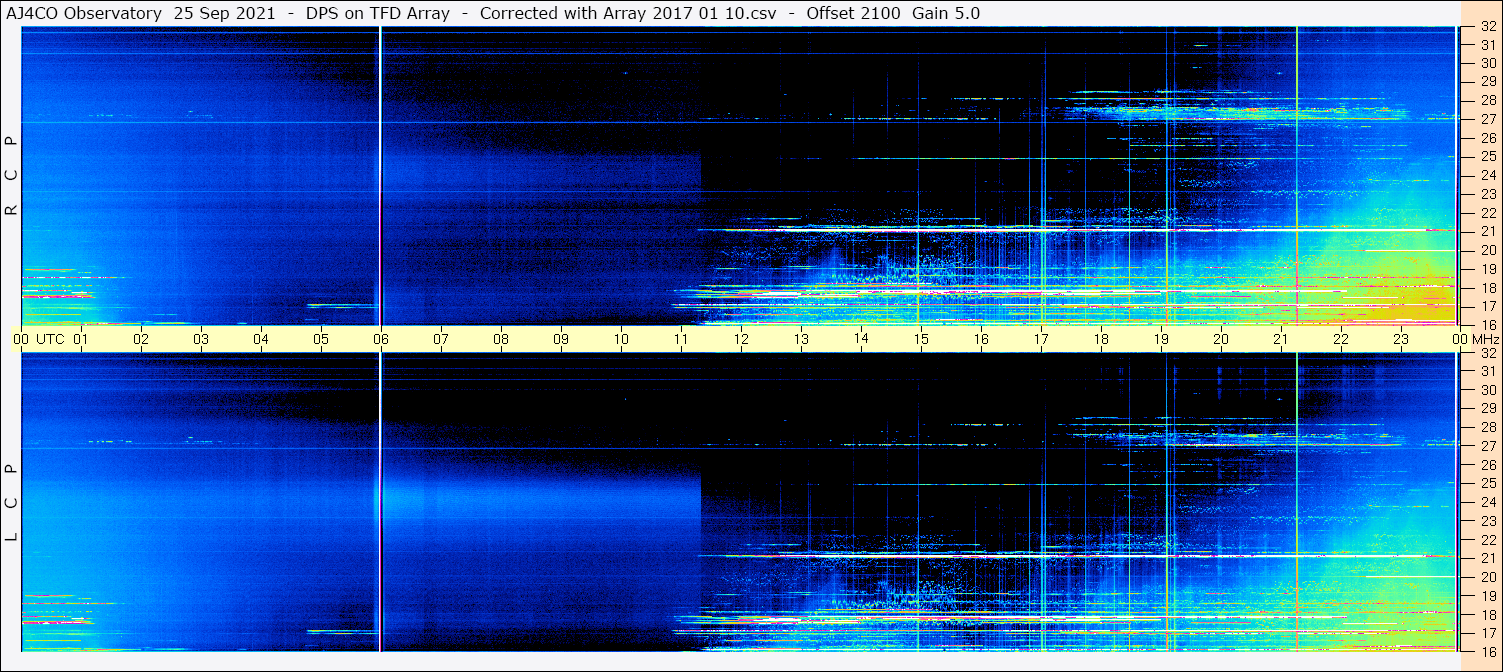Viewport: 1503px width, 672px height.
Task: Click the 16 MHz label in LCP panel
Action: (1487, 651)
